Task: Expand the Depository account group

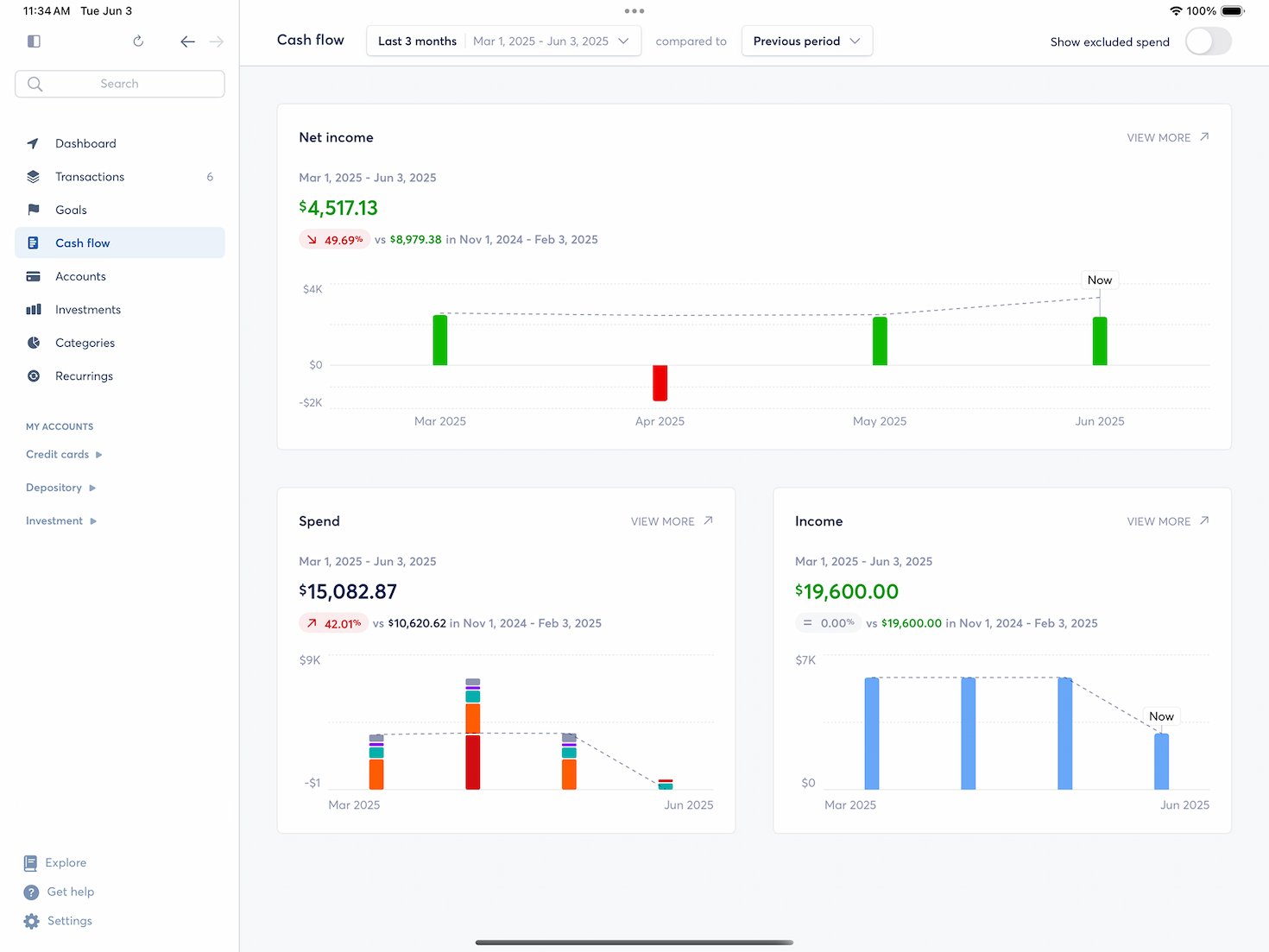Action: click(x=94, y=487)
